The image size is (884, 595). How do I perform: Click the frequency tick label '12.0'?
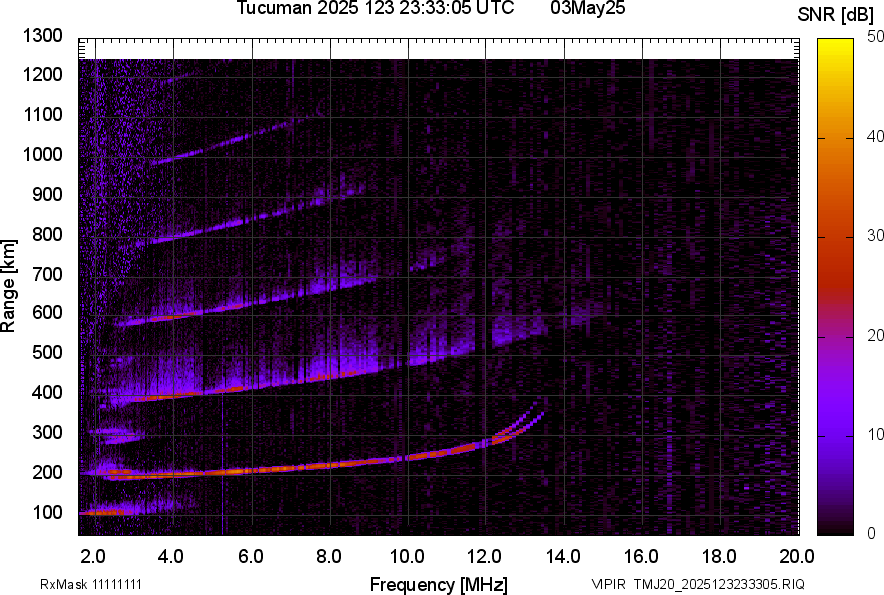tap(484, 557)
